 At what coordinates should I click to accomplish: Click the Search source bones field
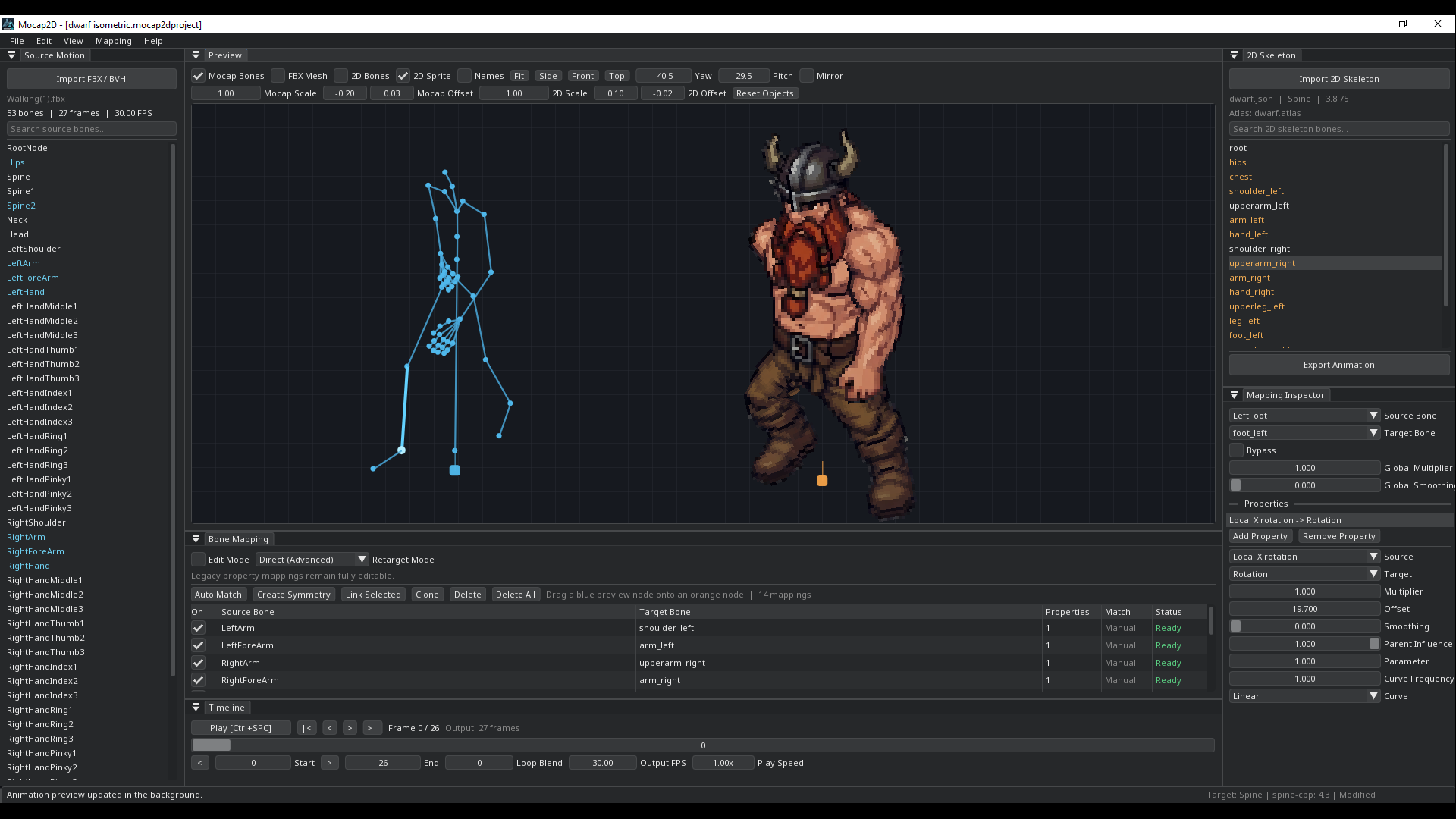(x=91, y=129)
